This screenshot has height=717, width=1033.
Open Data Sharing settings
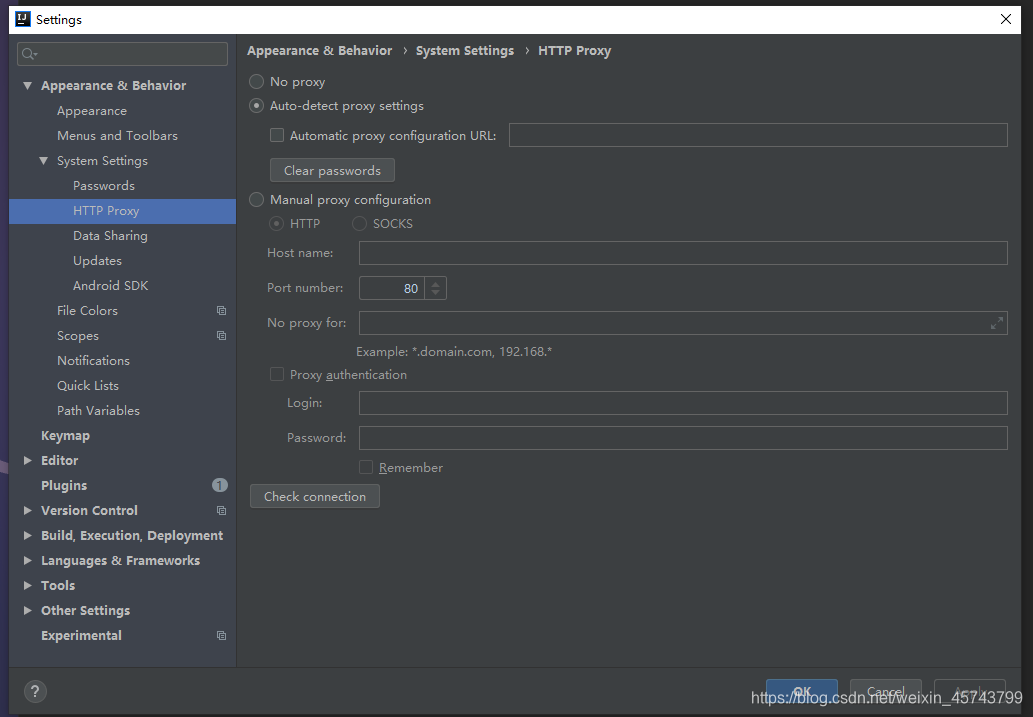point(110,236)
